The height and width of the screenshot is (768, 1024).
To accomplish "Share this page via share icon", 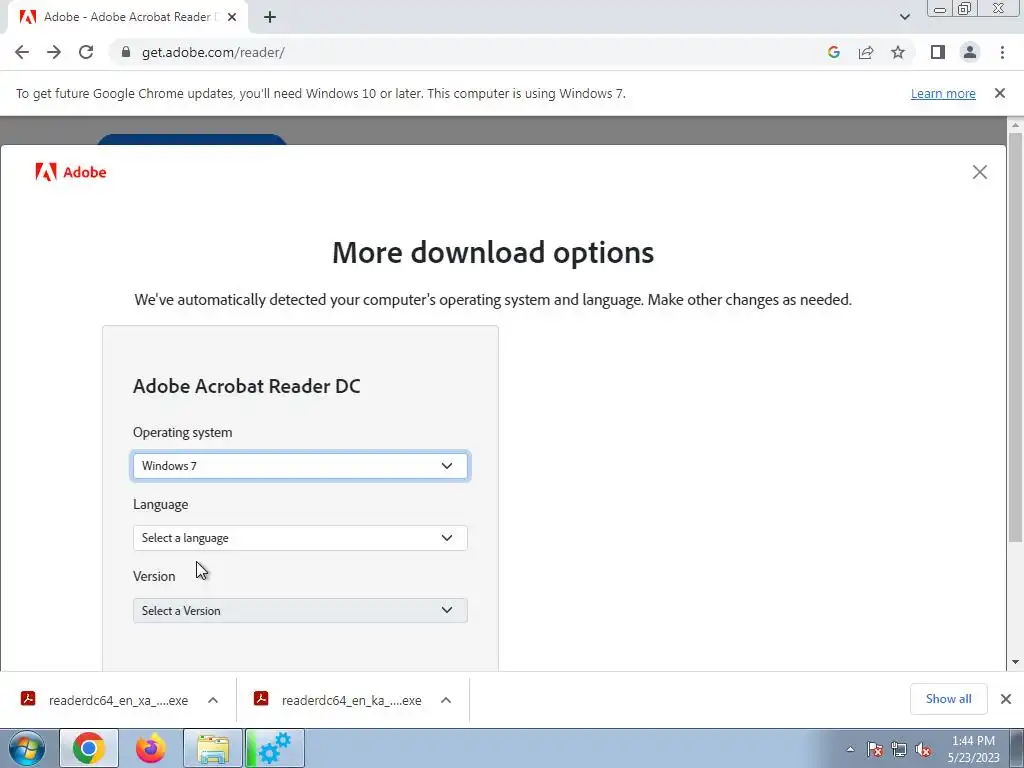I will coord(866,52).
